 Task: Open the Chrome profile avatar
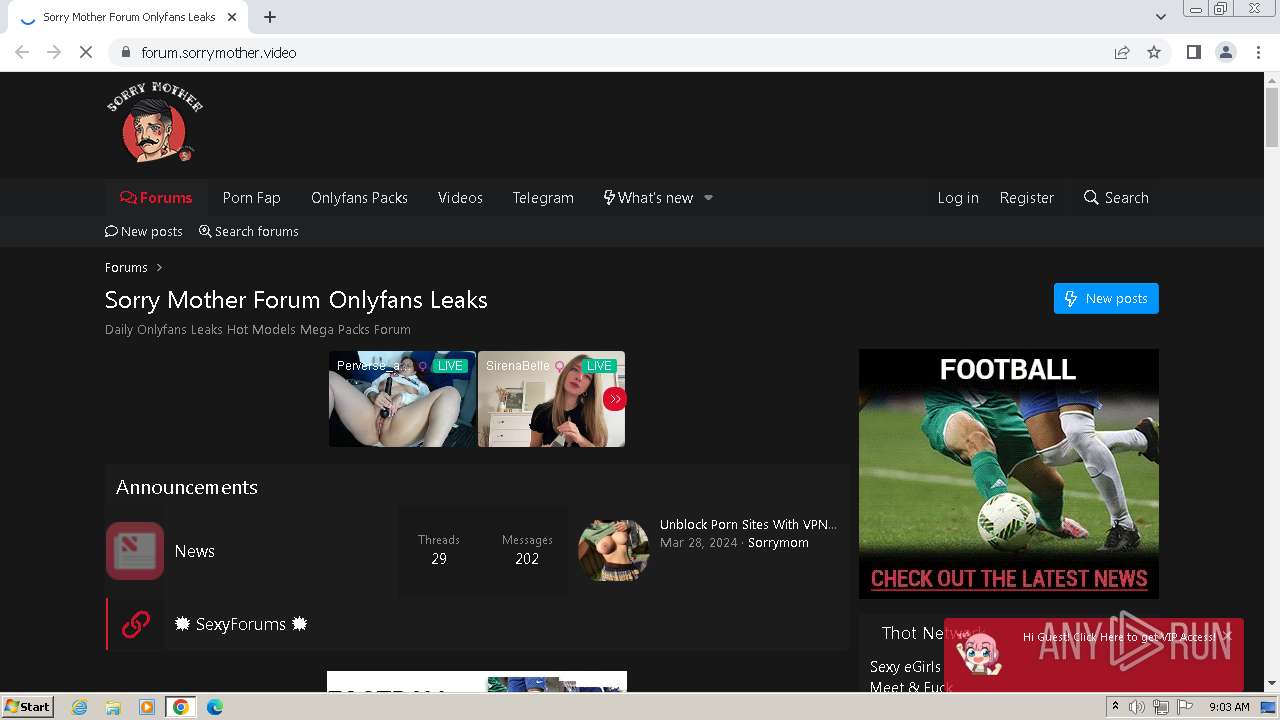(1226, 52)
